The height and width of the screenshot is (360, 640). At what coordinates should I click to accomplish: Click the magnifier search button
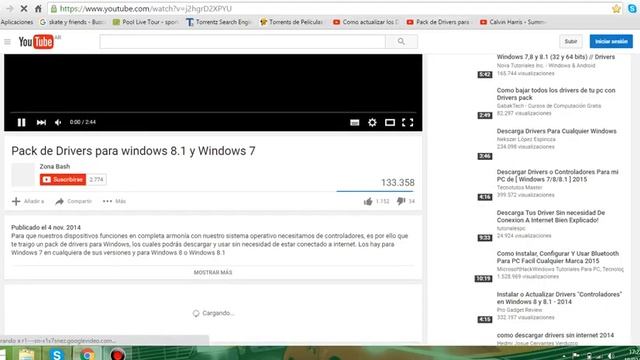401,41
